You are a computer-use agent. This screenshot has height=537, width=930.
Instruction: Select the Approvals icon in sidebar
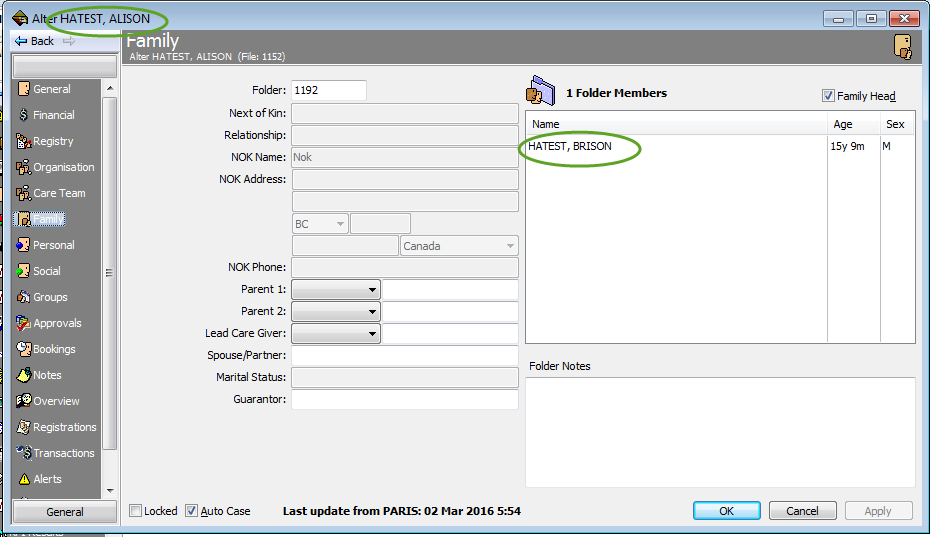coord(23,323)
